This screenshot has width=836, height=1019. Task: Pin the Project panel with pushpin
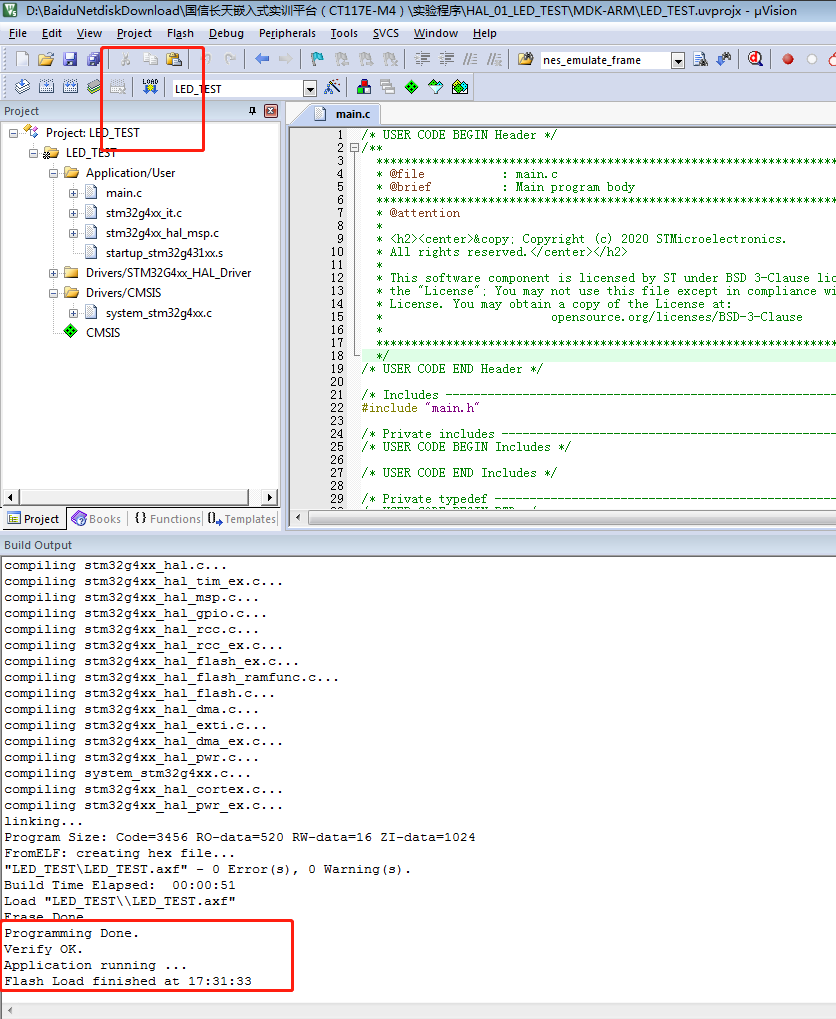(x=252, y=111)
